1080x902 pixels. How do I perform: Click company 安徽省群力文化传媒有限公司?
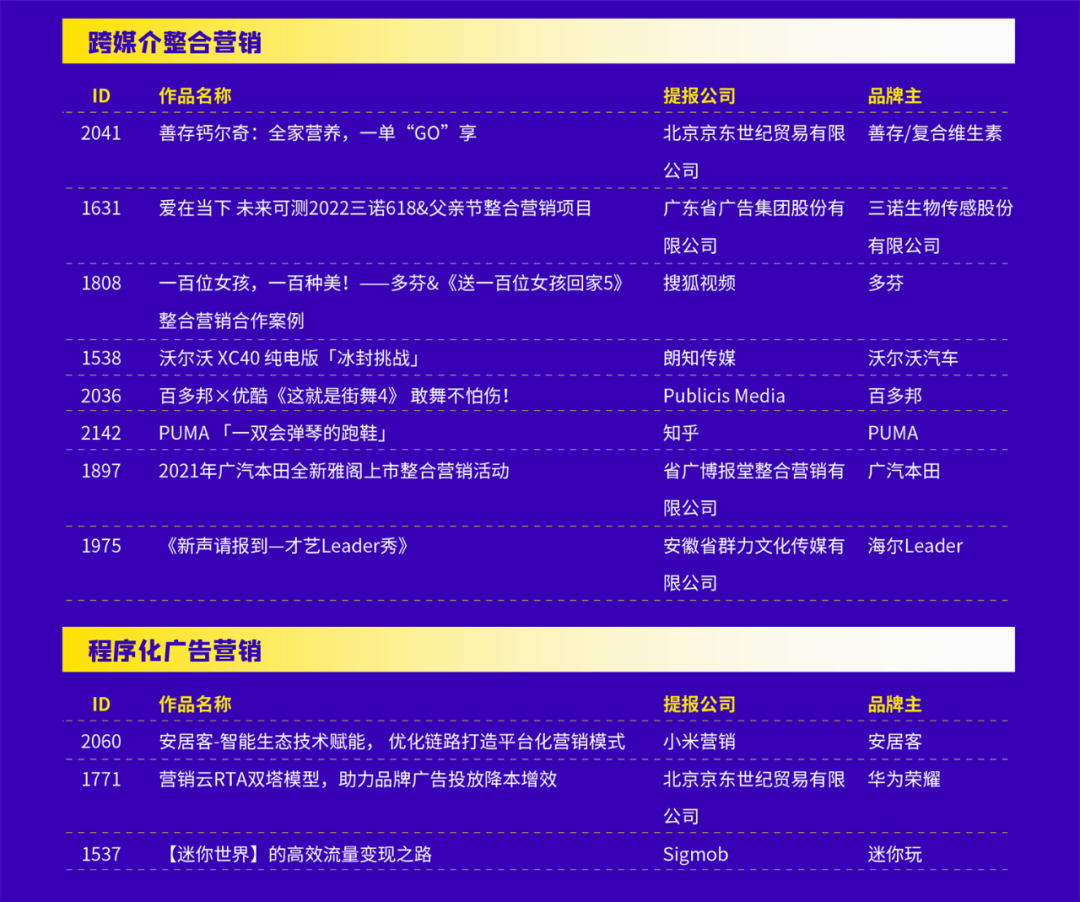(x=754, y=565)
